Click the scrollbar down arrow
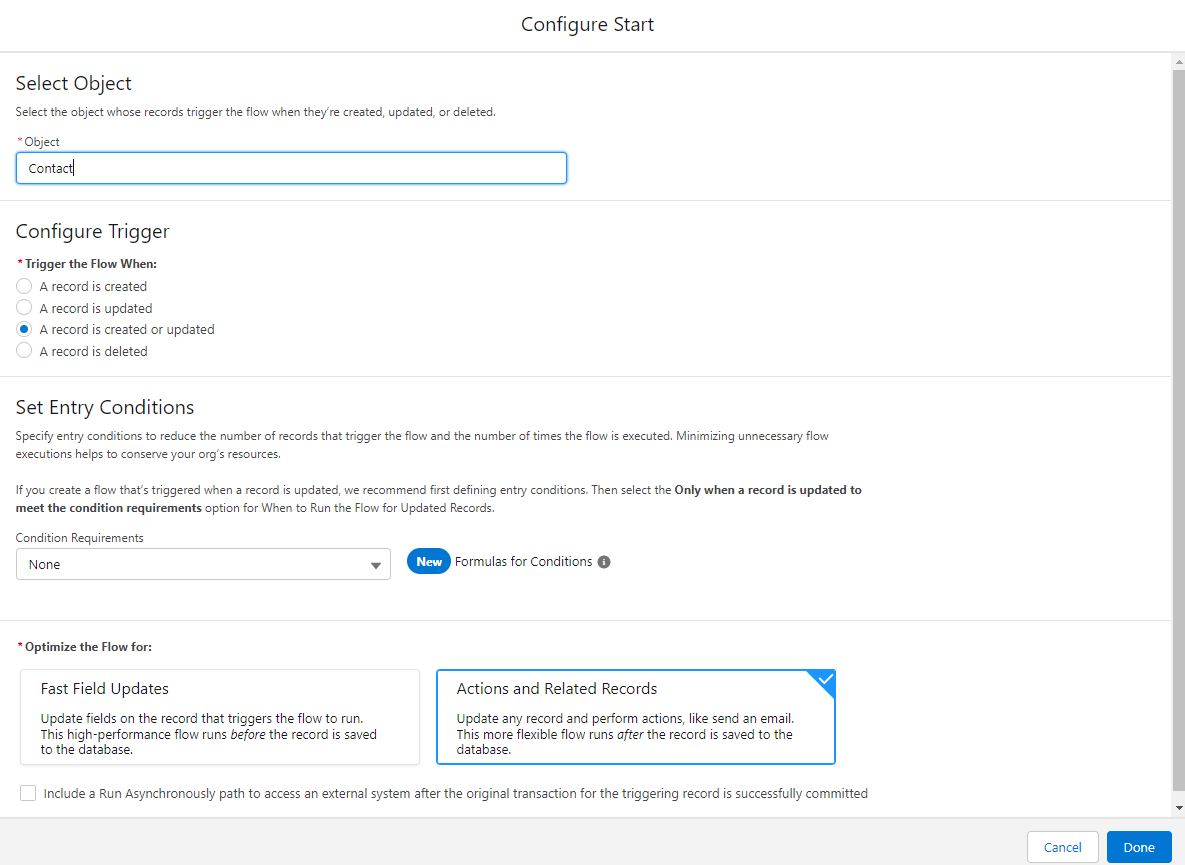The width and height of the screenshot is (1185, 865). pos(1178,807)
